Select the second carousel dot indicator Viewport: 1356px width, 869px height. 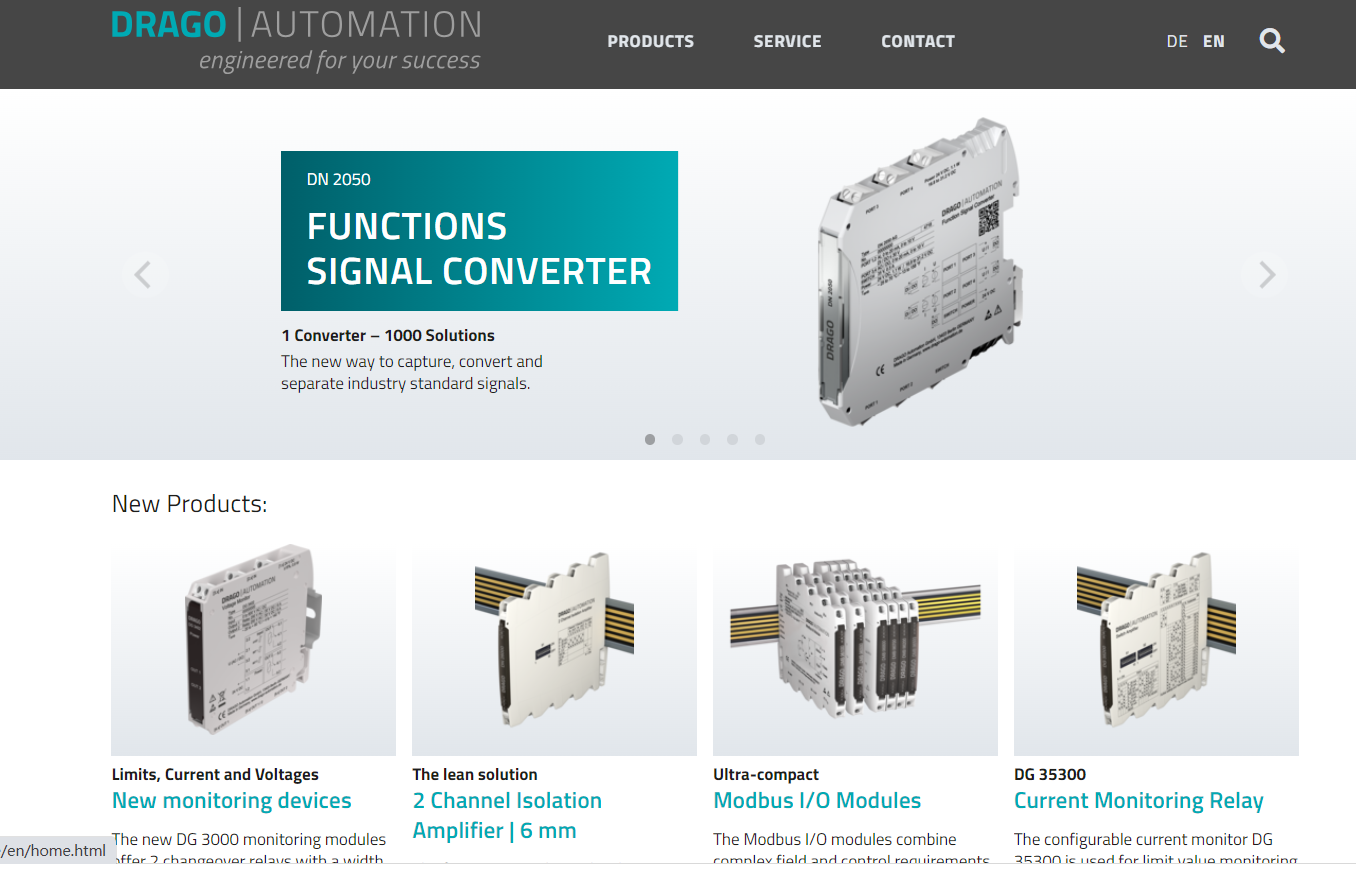[x=677, y=439]
